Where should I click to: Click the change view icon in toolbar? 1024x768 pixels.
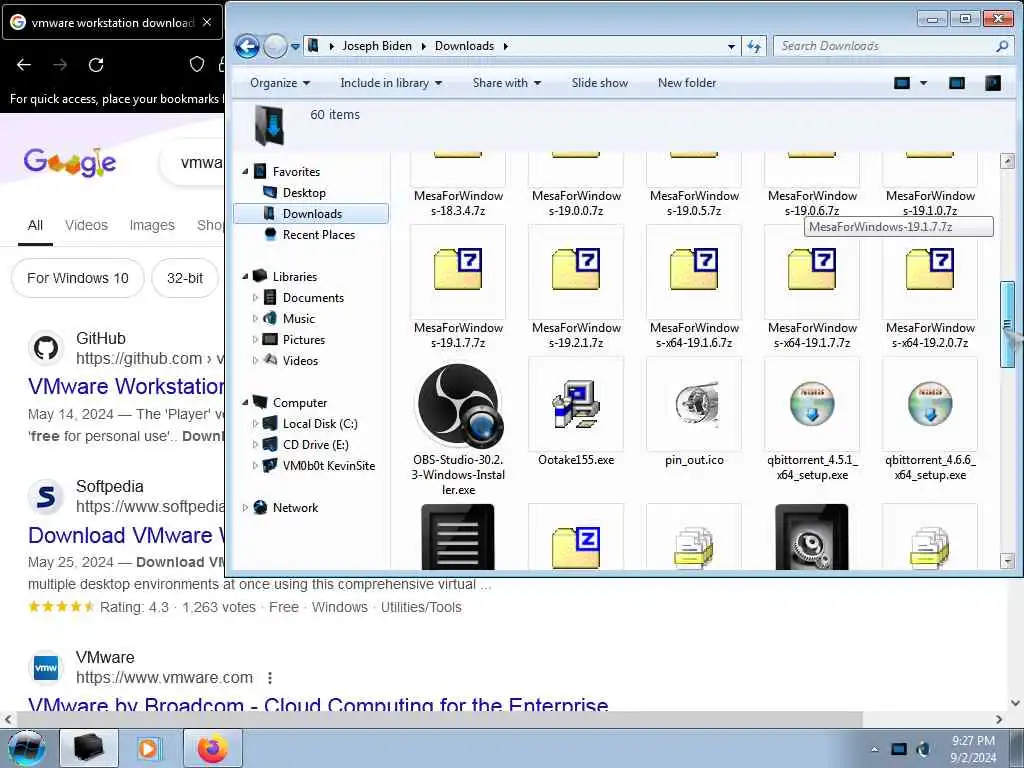[x=902, y=83]
